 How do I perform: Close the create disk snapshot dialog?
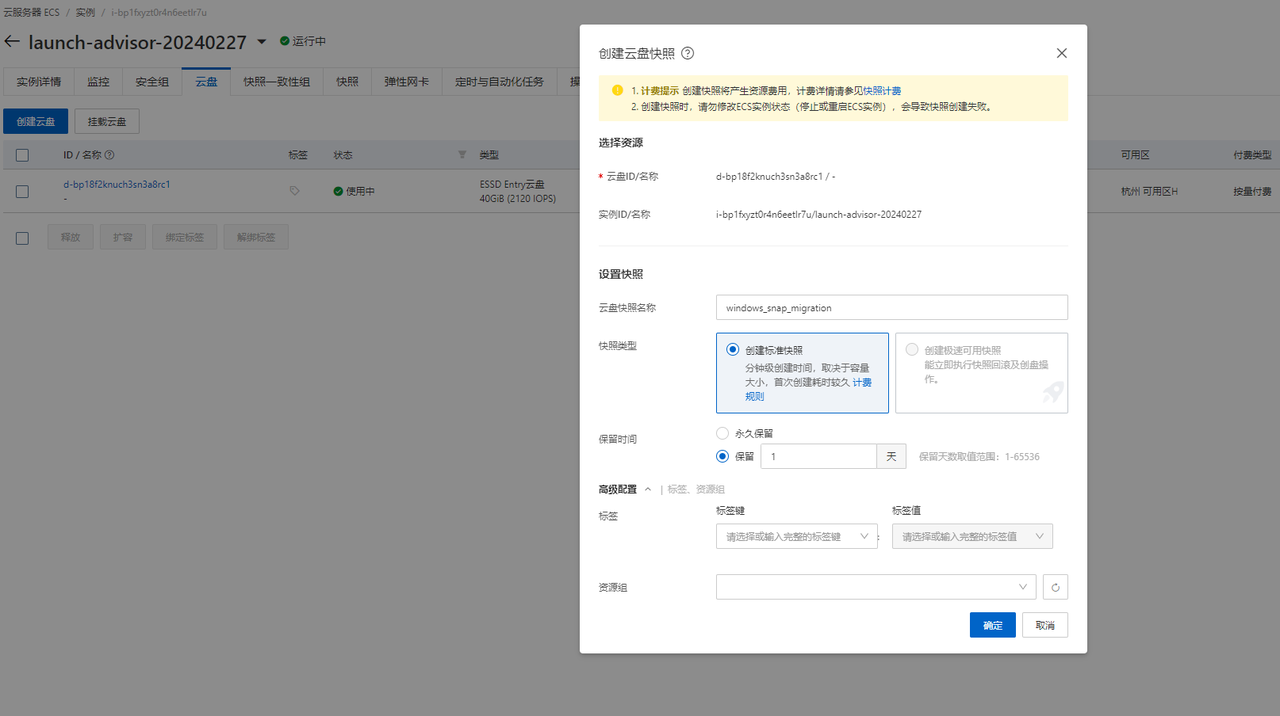[x=1062, y=53]
